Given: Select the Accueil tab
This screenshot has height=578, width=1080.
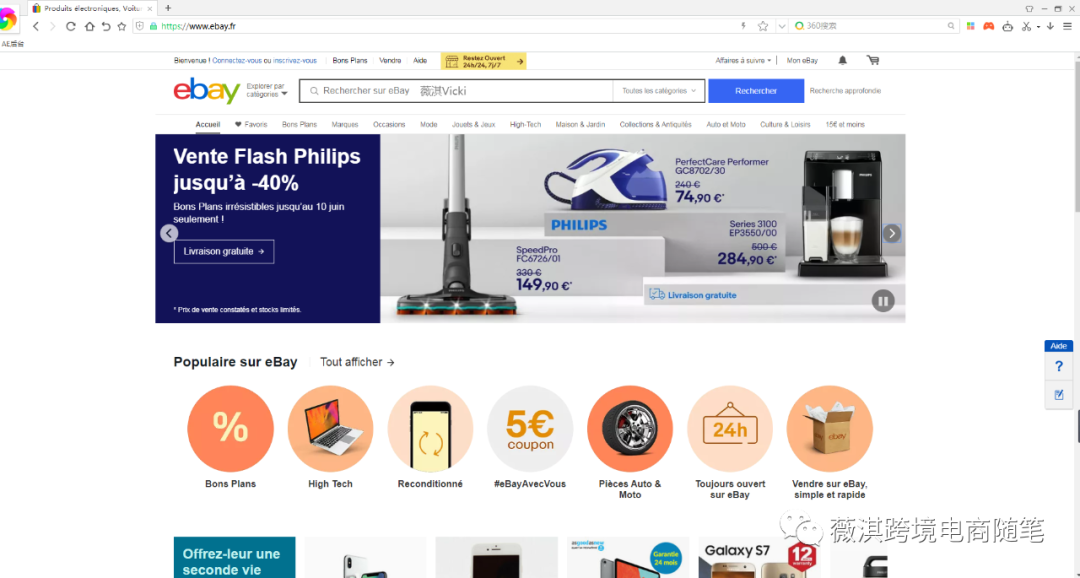Looking at the screenshot, I should [208, 125].
